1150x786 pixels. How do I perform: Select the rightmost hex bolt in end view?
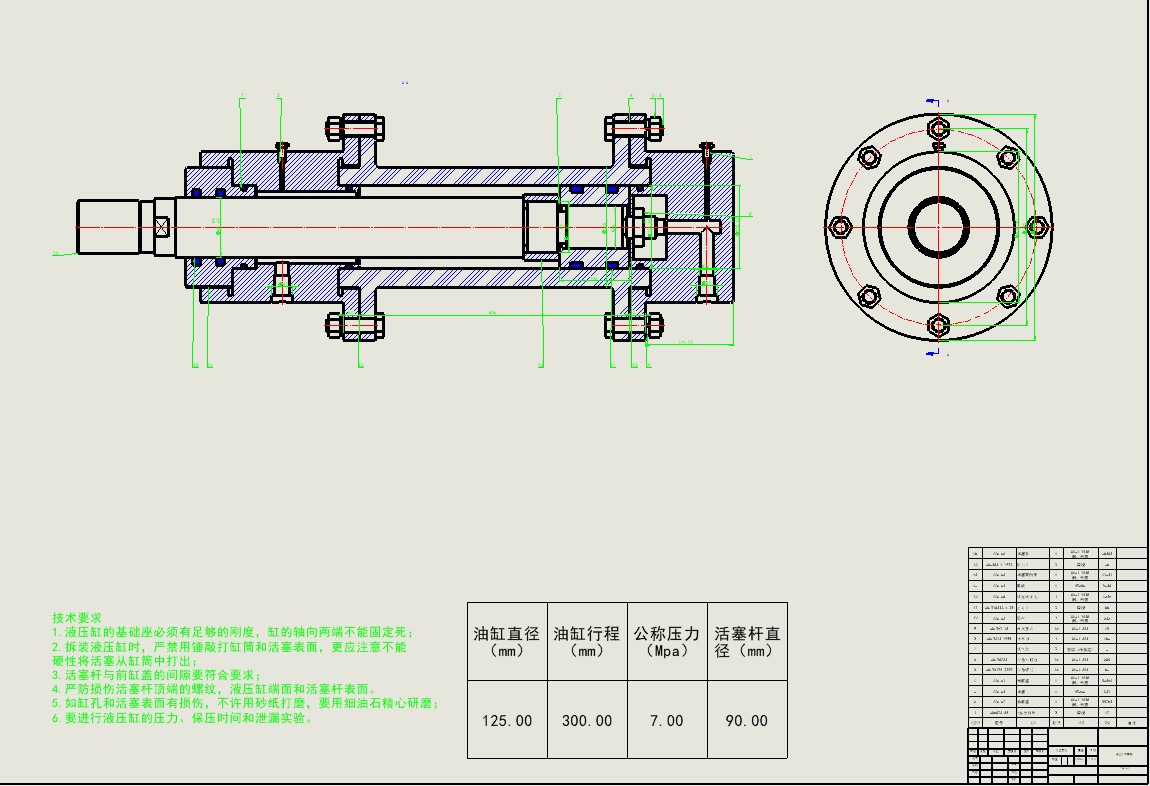point(1037,227)
